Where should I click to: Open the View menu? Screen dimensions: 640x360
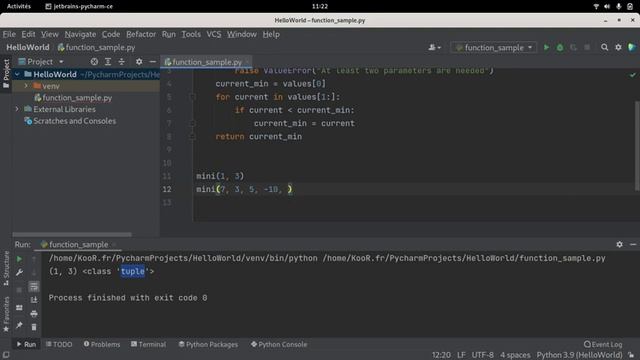[49, 34]
